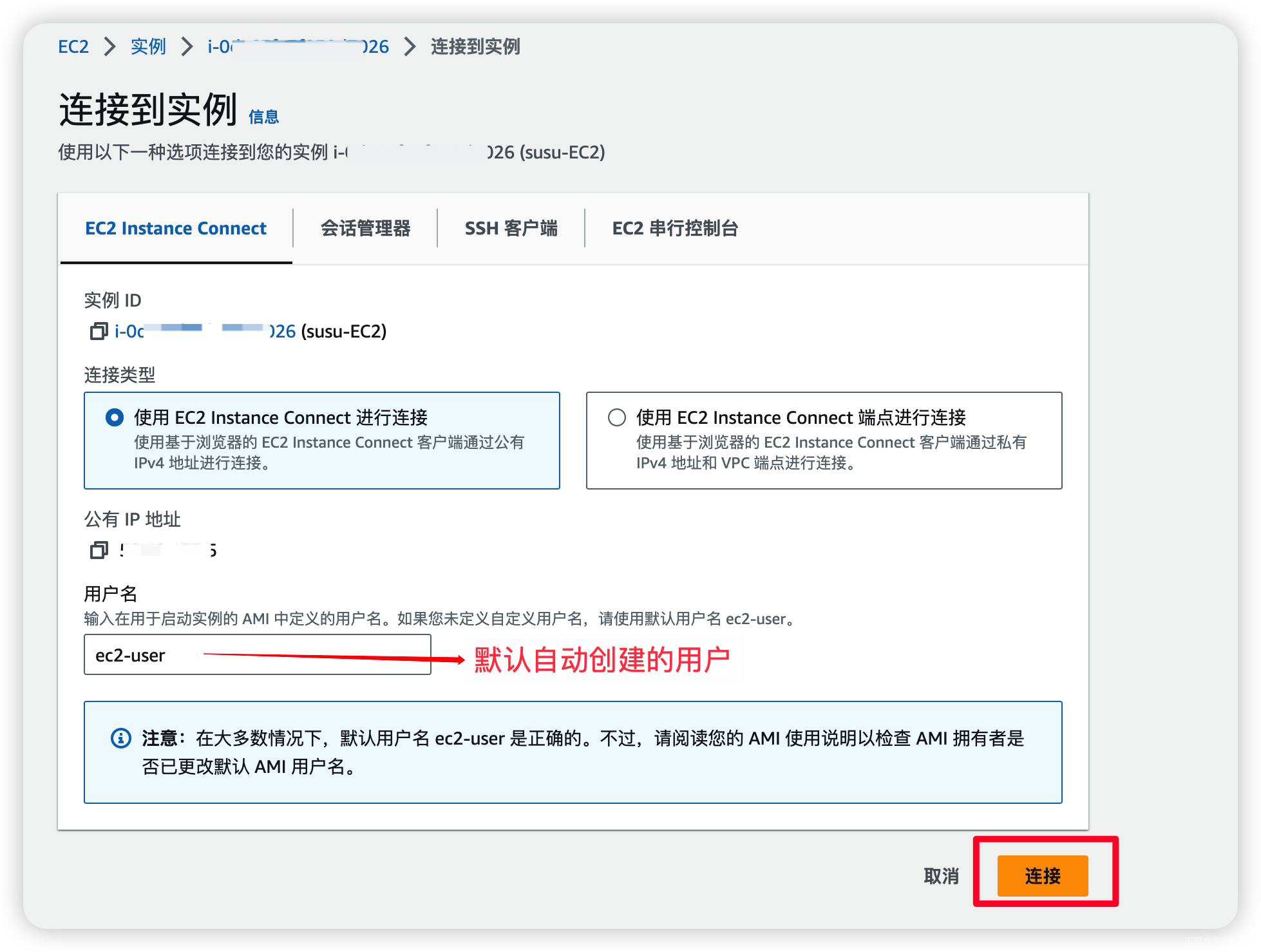Open instance ID breadcrumb link
The image size is (1261, 952).
pos(298,46)
